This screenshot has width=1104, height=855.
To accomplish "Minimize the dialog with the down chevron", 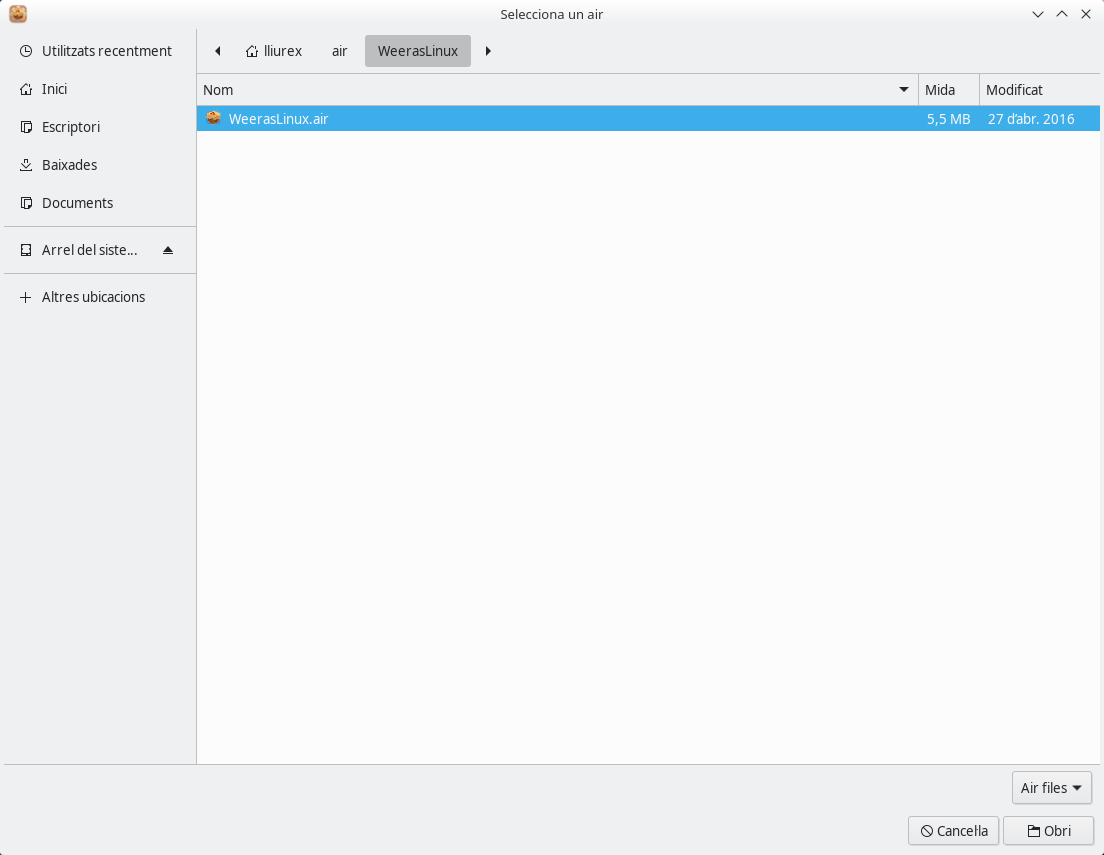I will (x=1038, y=14).
